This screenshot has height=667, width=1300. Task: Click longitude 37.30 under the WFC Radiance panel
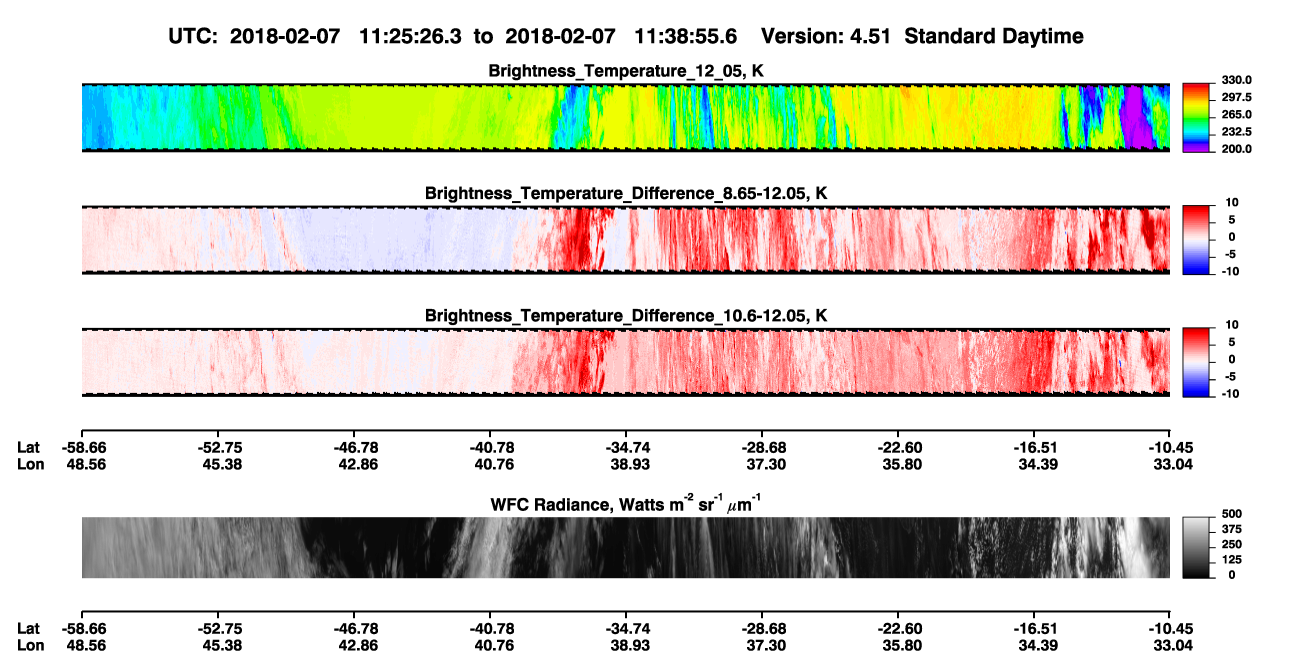pos(765,645)
